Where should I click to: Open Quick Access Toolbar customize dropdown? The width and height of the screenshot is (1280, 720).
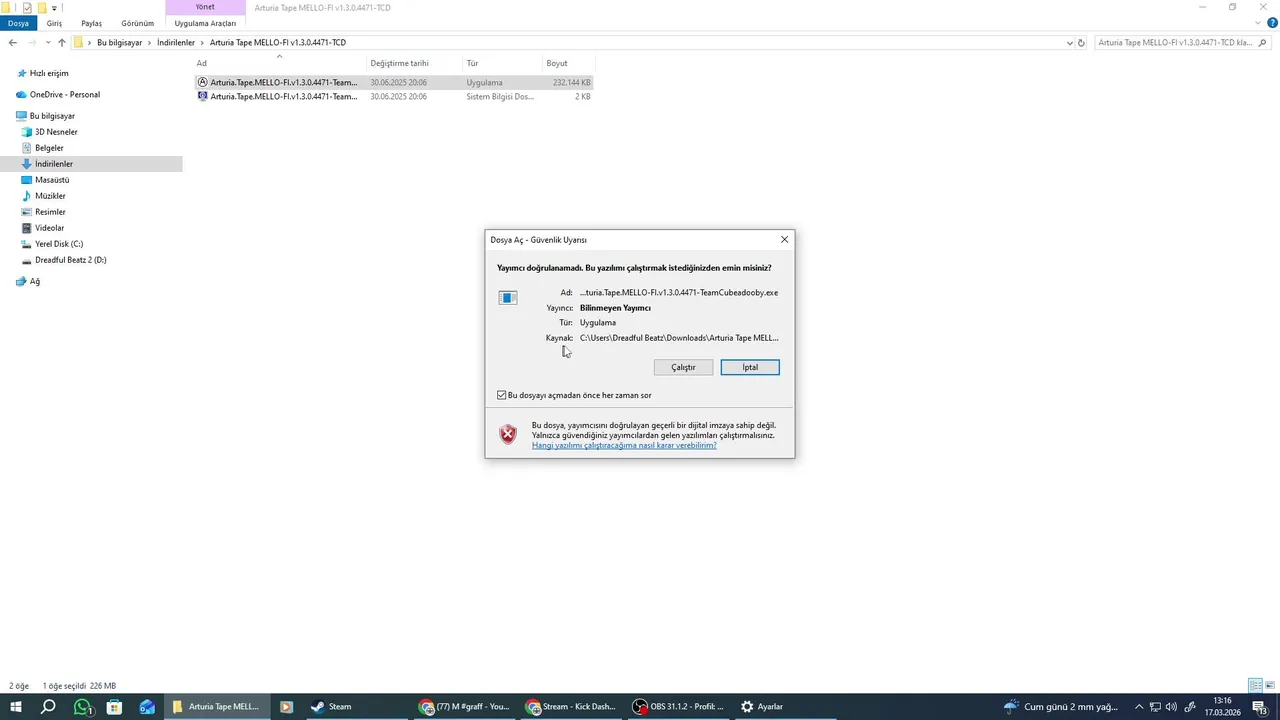(x=54, y=8)
